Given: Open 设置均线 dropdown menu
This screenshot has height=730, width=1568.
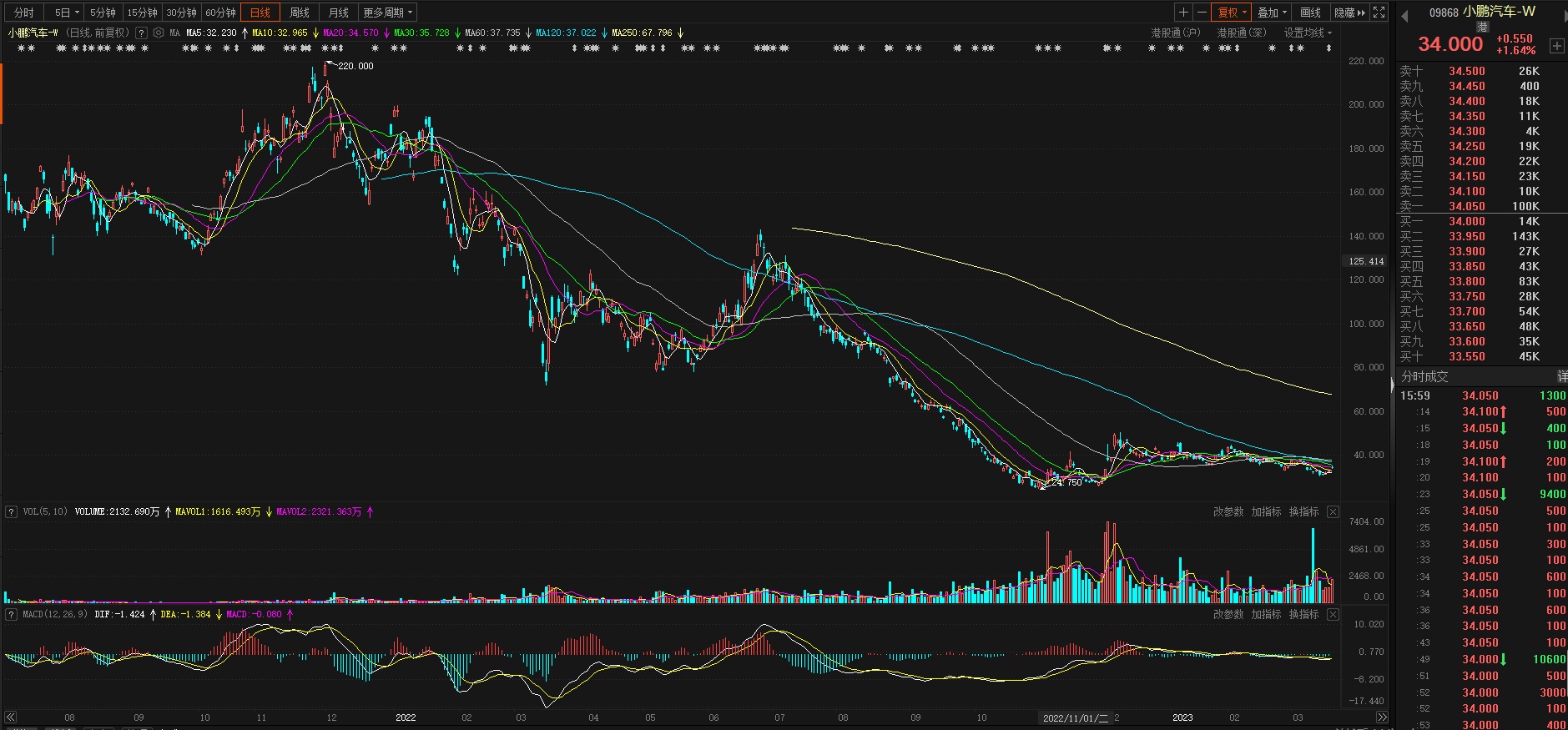Looking at the screenshot, I should pyautogui.click(x=1308, y=33).
